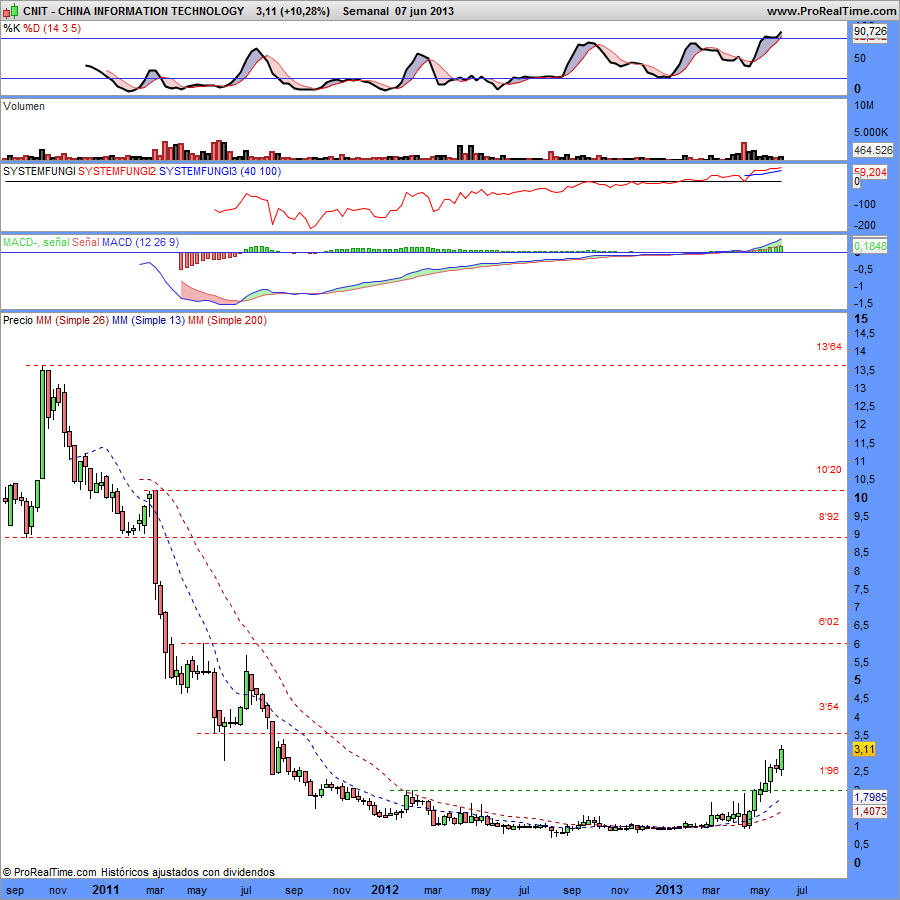Click the 5.000K volume axis label
900x900 pixels.
[x=871, y=132]
